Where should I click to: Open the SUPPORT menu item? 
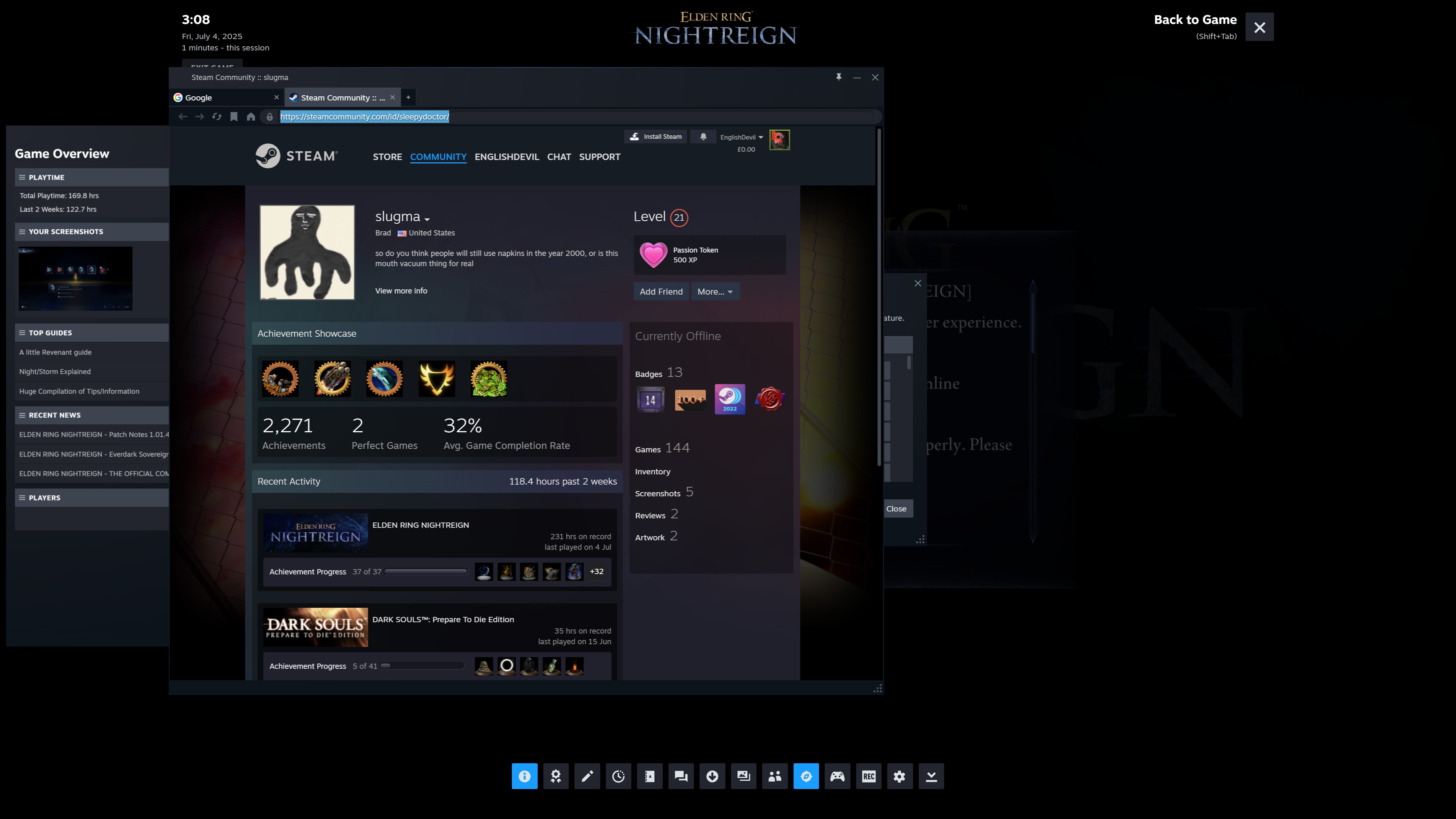[x=600, y=157]
